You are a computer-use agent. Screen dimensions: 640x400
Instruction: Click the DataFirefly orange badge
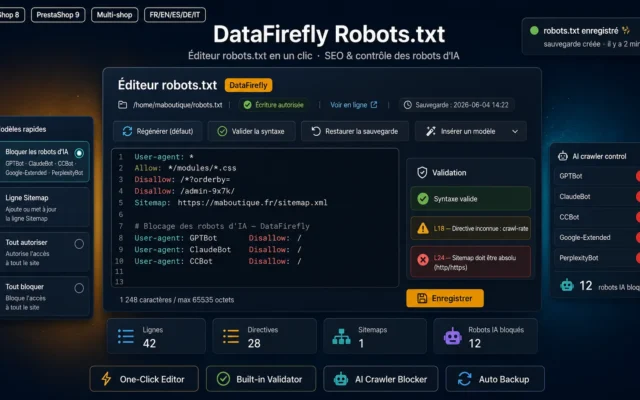click(248, 85)
